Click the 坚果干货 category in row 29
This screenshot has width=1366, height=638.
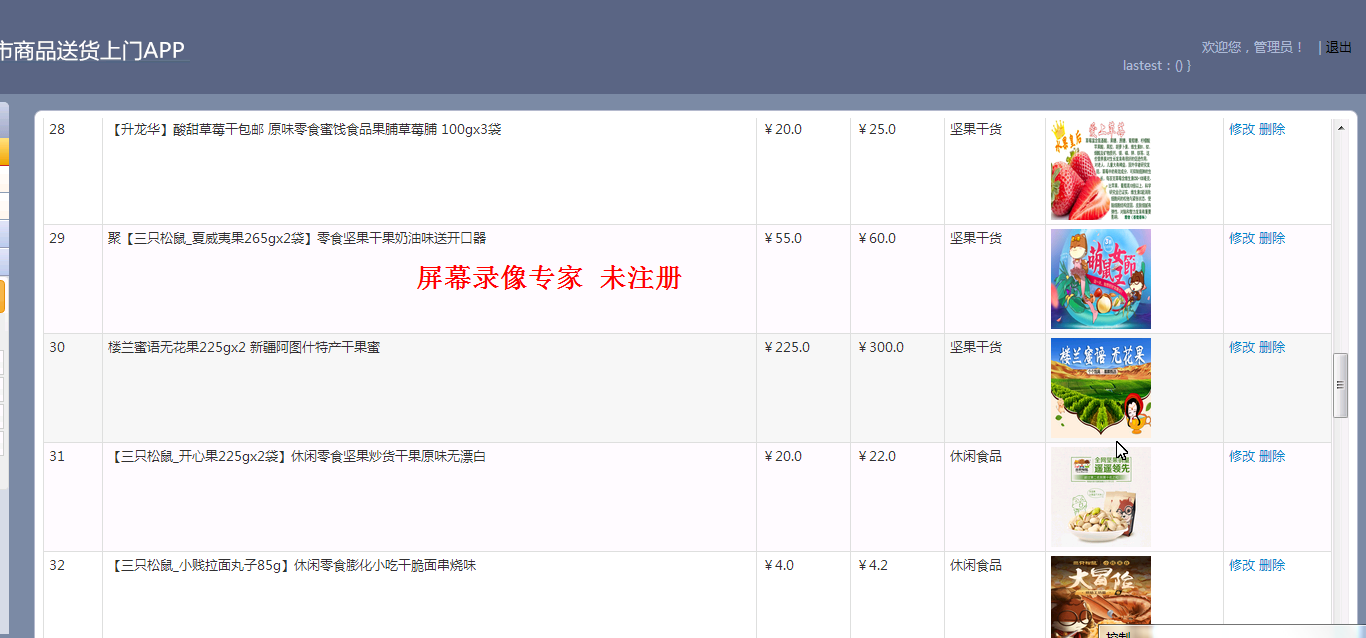coord(976,238)
